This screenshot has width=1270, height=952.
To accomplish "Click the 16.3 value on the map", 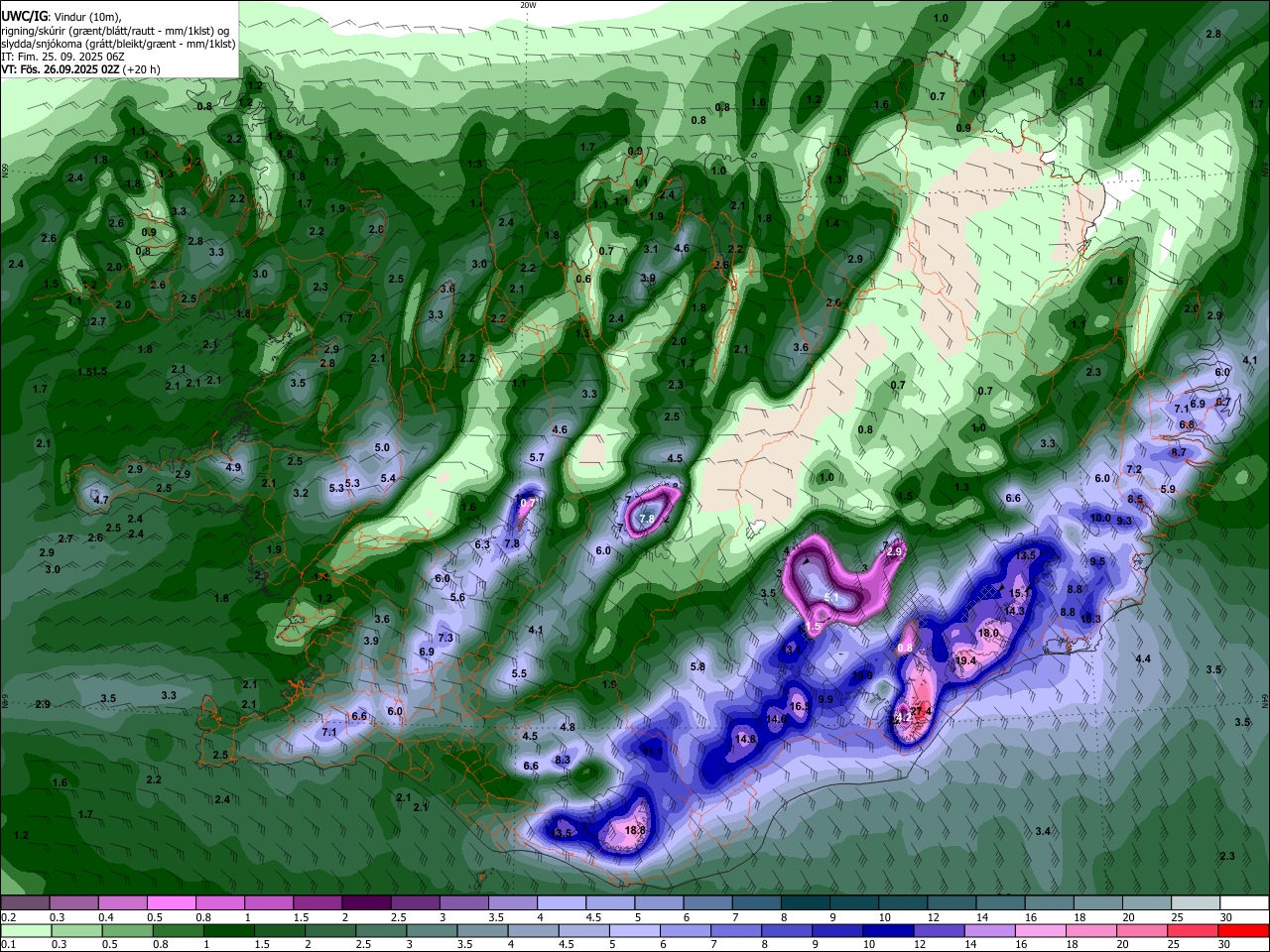I will 800,706.
